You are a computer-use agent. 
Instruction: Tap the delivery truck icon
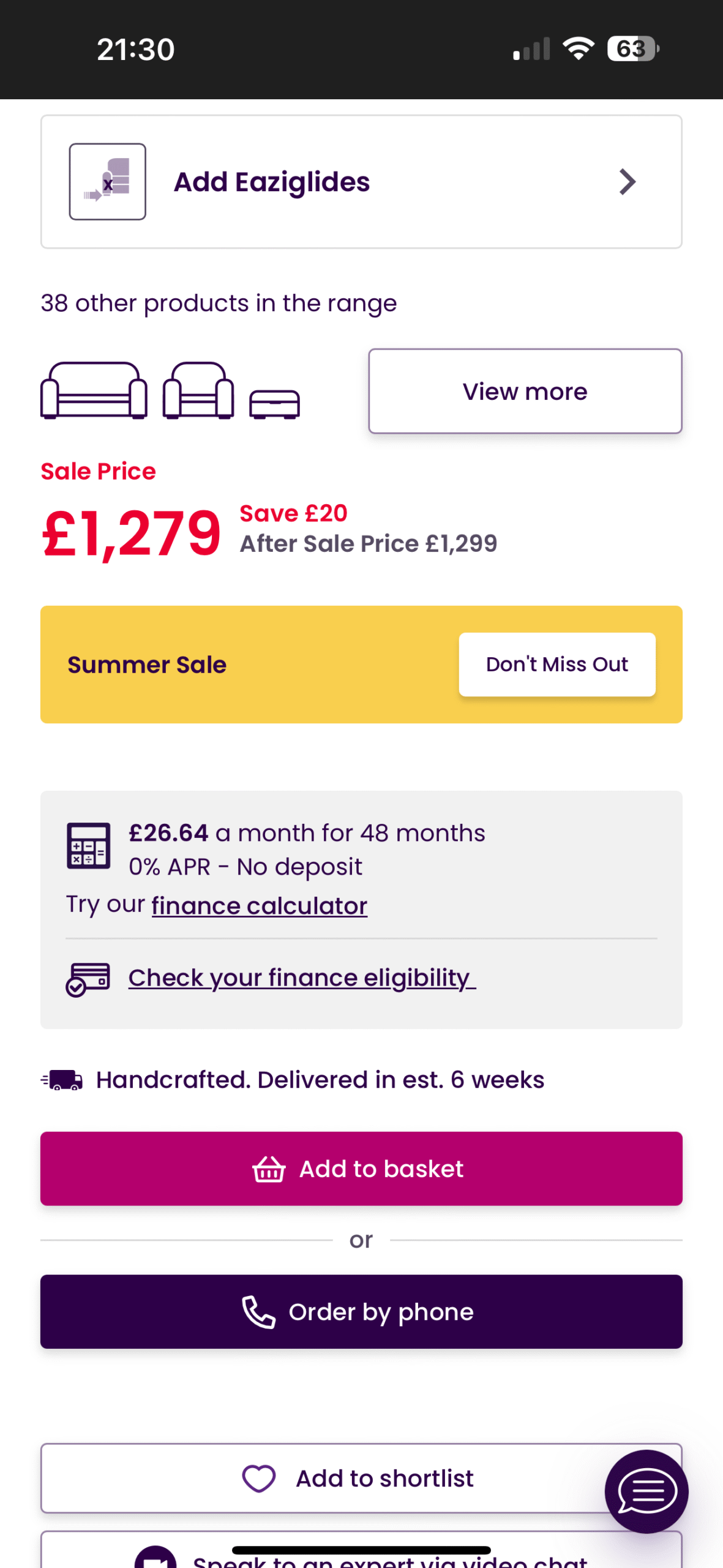[62, 1080]
